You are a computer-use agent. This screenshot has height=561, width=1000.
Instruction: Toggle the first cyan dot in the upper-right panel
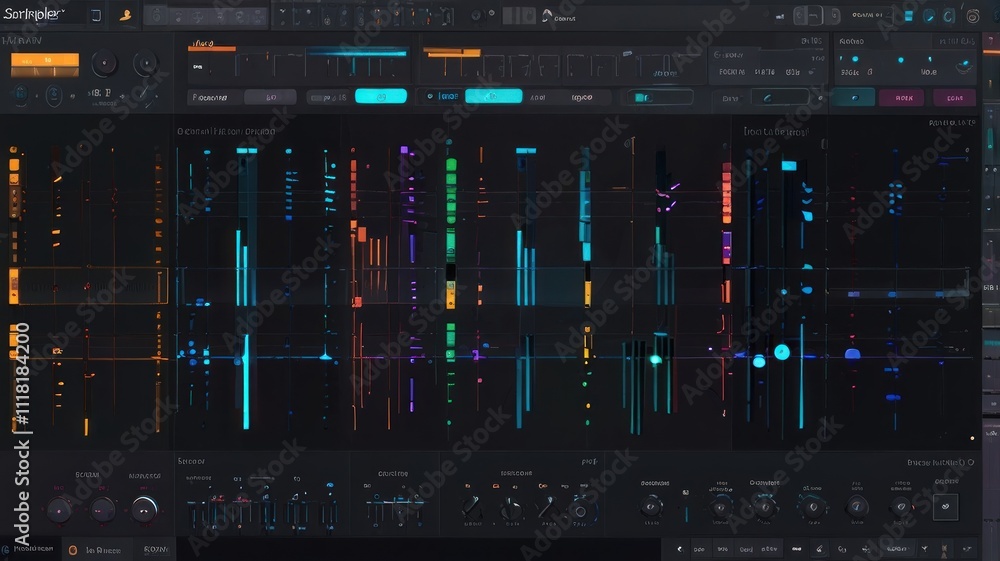tap(855, 59)
